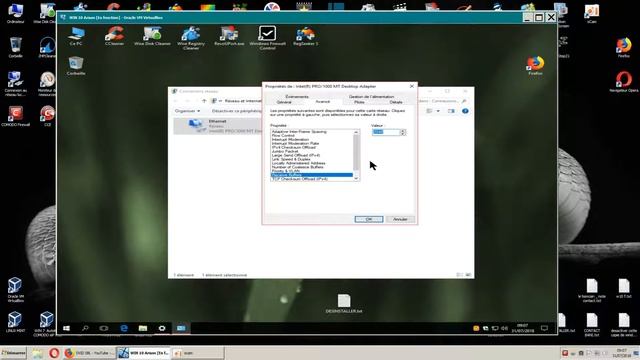
Task: Open COMODO Firewall icon on host desktop
Action: tap(16, 116)
